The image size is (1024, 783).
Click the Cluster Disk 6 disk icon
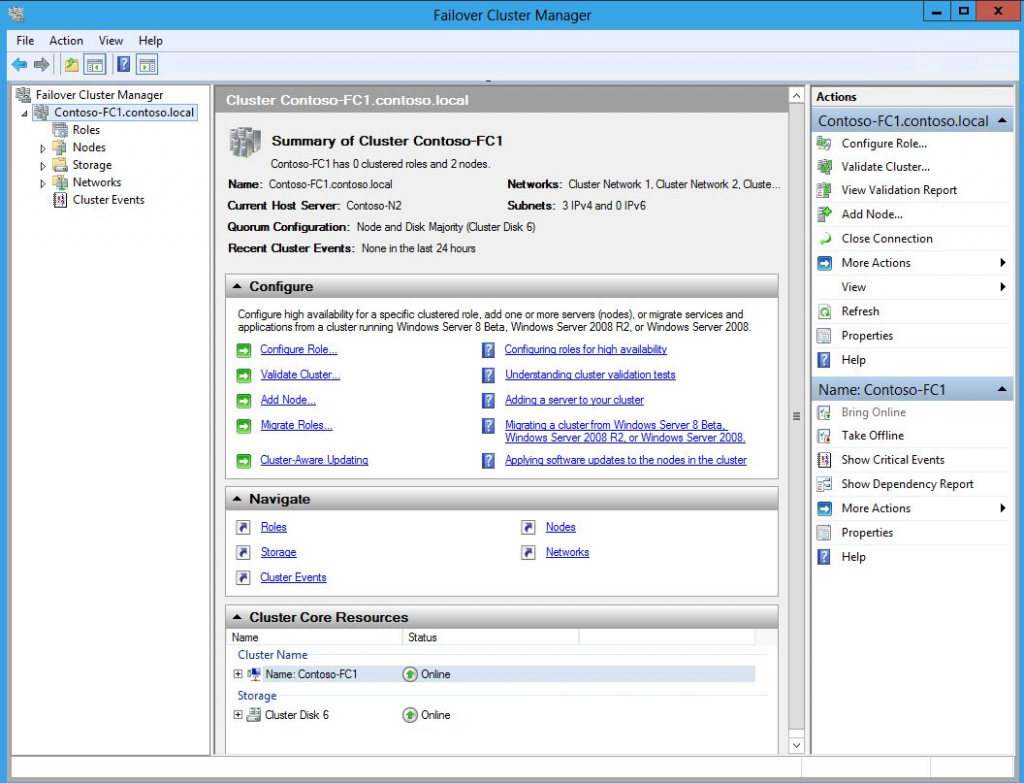(x=253, y=715)
